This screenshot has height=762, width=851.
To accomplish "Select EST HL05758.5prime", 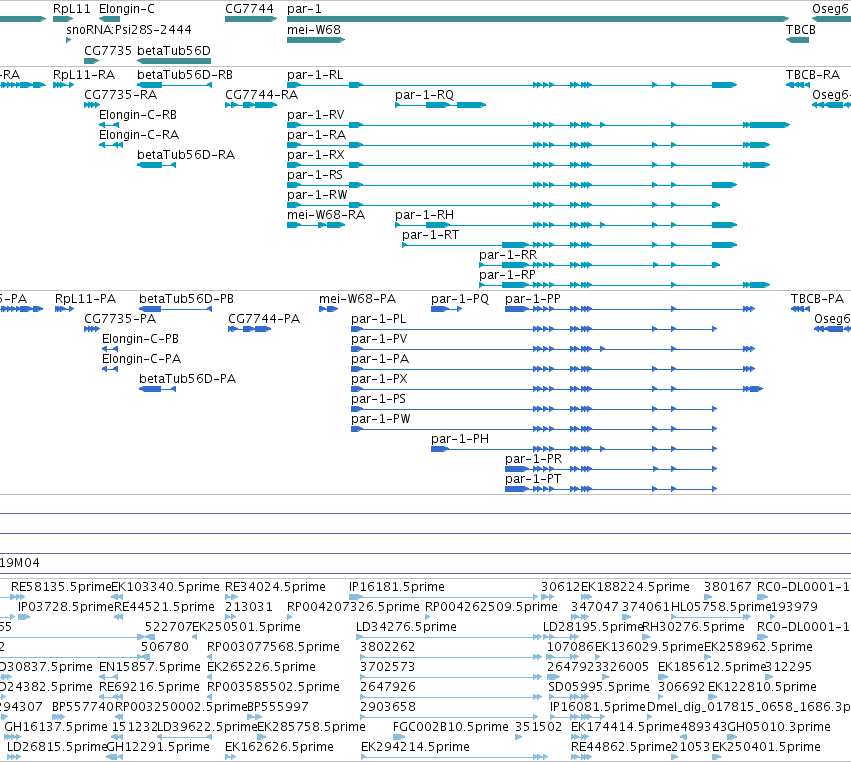I will click(x=711, y=618).
